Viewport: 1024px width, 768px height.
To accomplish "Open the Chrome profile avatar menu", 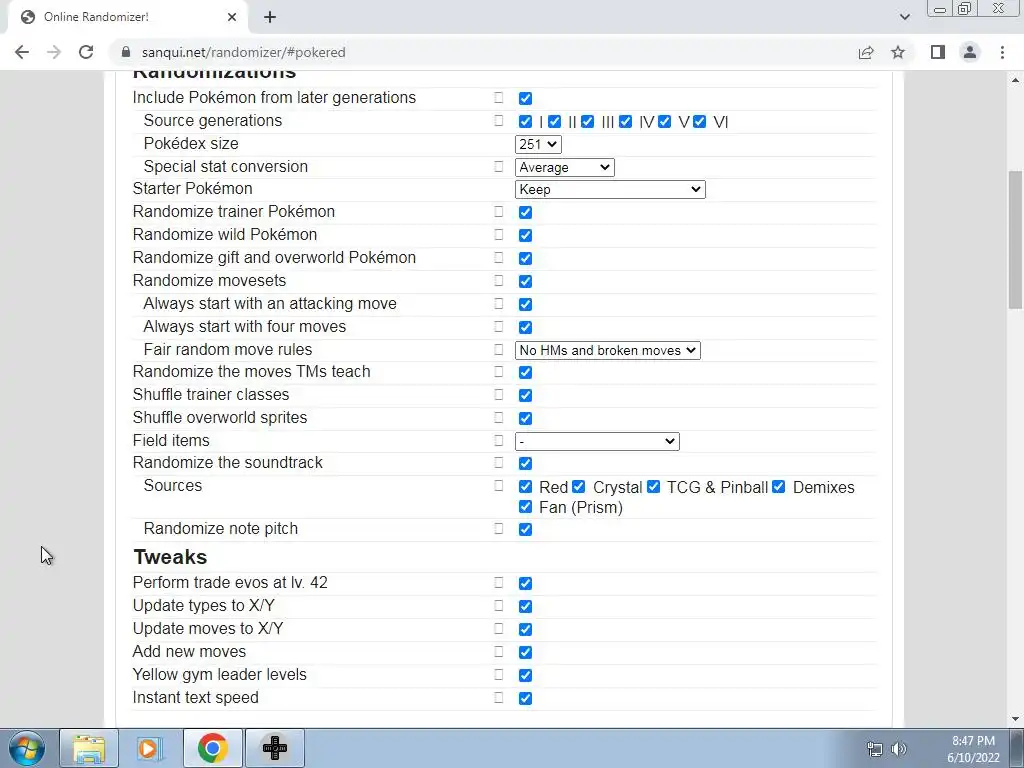I will 970,52.
